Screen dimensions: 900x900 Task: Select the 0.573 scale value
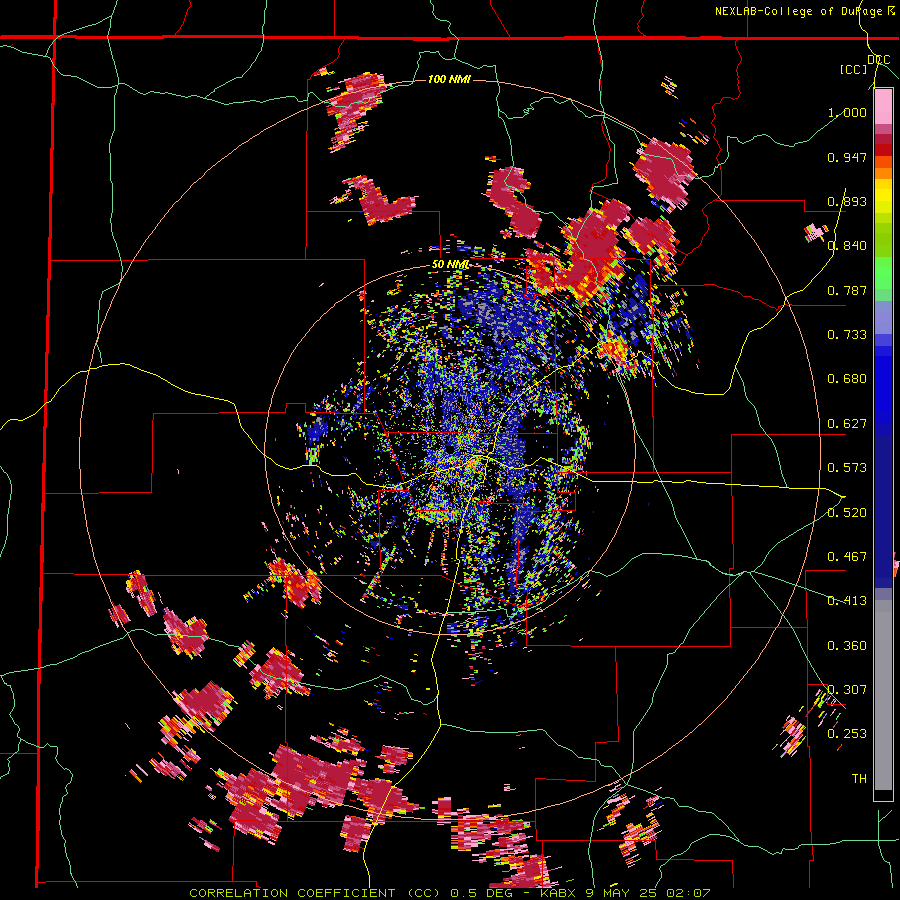coord(847,468)
